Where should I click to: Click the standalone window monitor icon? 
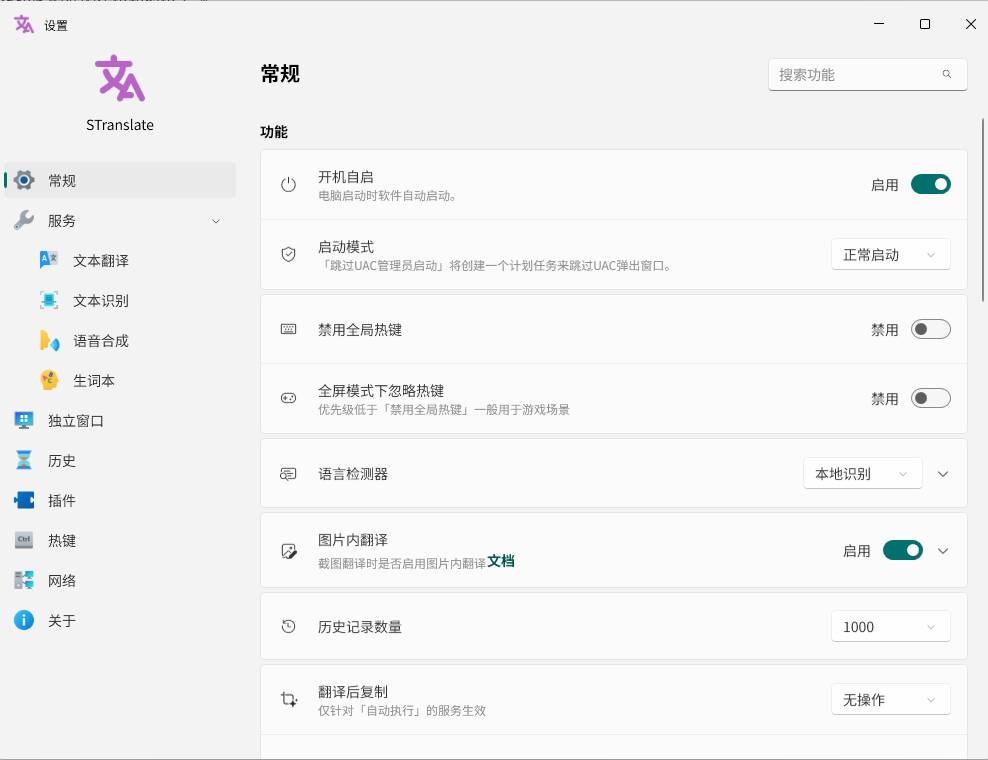[24, 420]
